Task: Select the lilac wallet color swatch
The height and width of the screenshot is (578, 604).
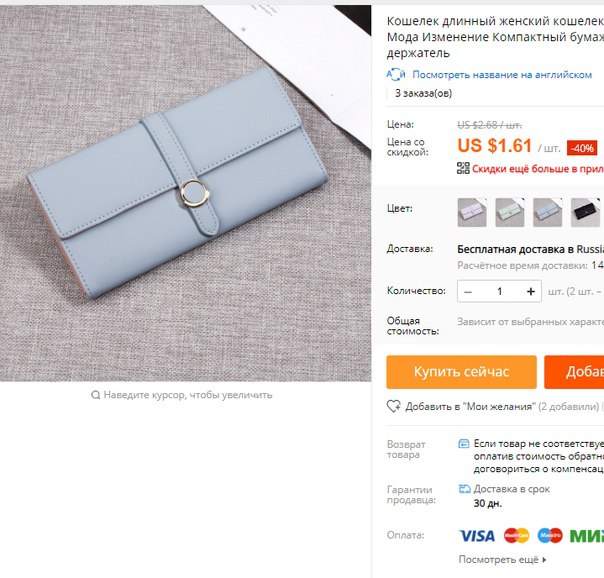Action: coord(472,213)
